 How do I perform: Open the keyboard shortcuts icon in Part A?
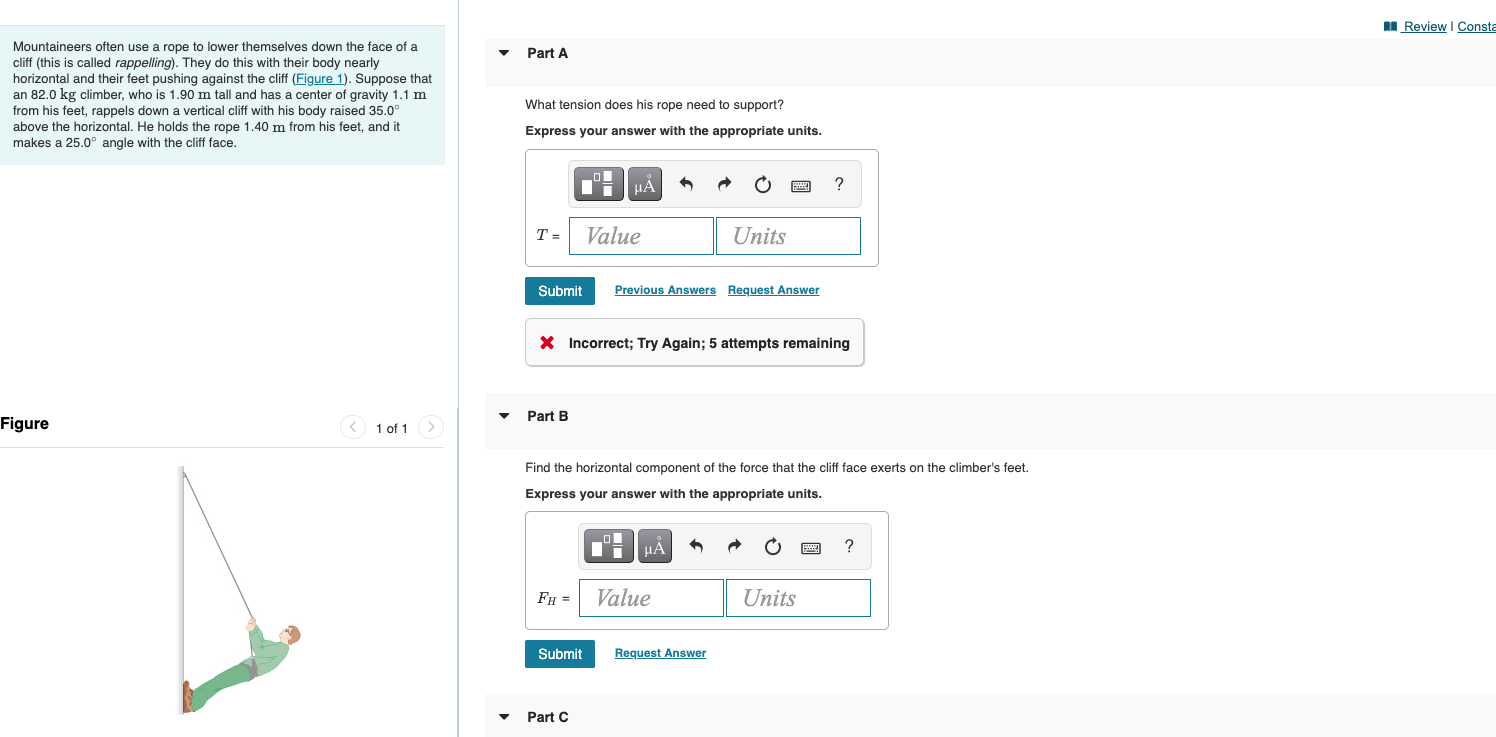click(800, 184)
